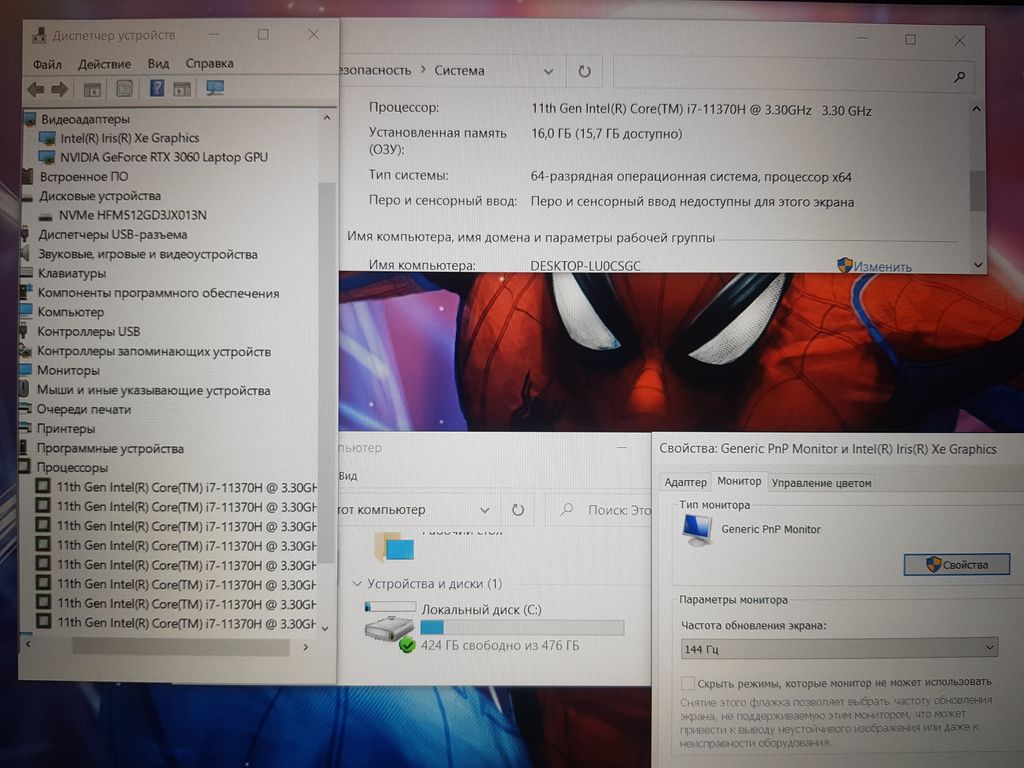Open address history dropdown in System window
The image size is (1024, 768).
pos(549,71)
